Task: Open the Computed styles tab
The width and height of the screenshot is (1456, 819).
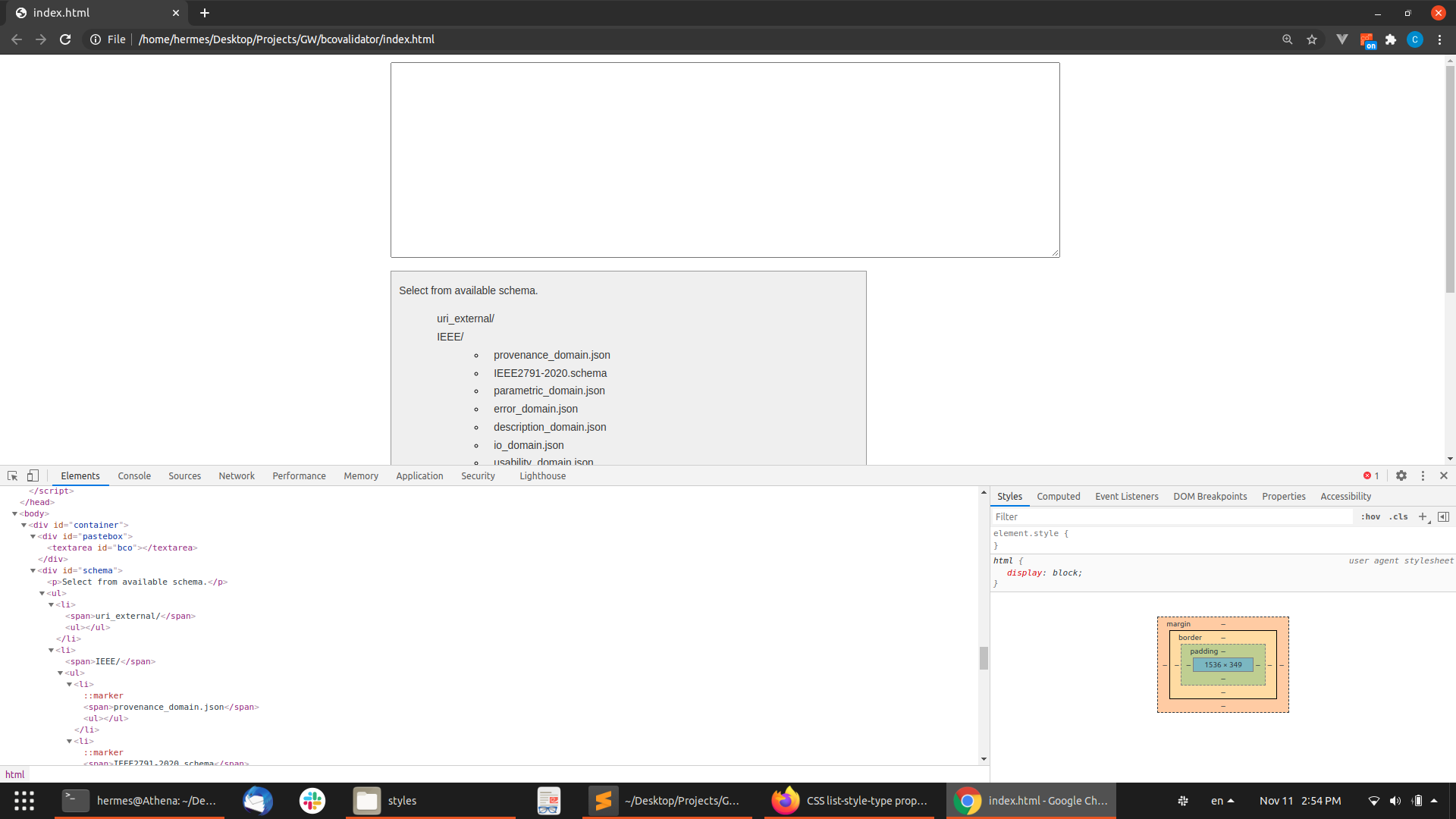Action: tap(1058, 496)
